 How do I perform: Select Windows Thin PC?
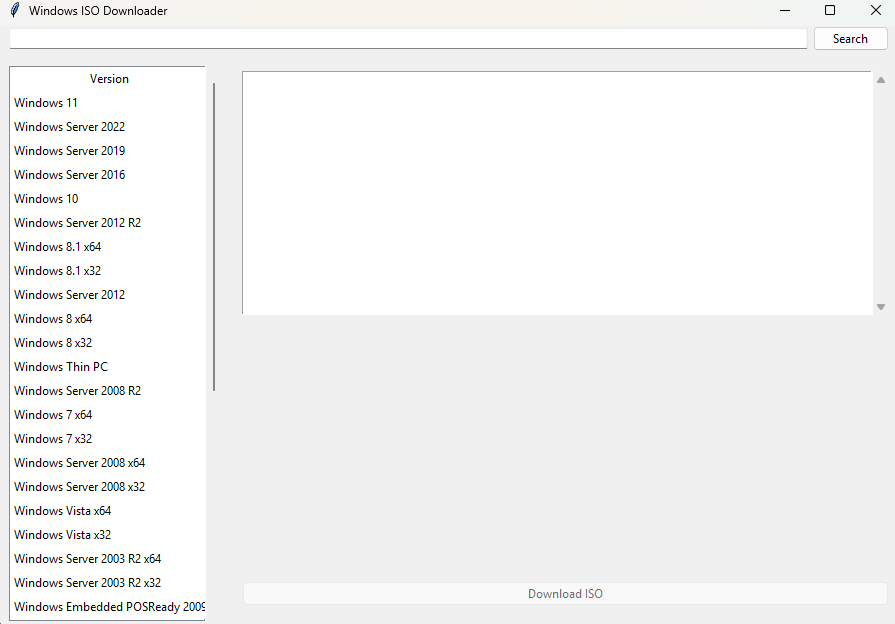[107, 367]
